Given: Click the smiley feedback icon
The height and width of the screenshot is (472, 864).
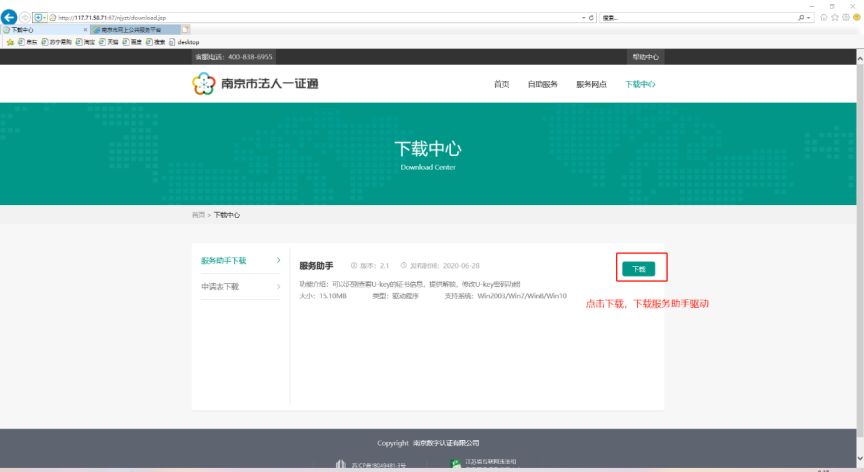Looking at the screenshot, I should [x=856, y=18].
